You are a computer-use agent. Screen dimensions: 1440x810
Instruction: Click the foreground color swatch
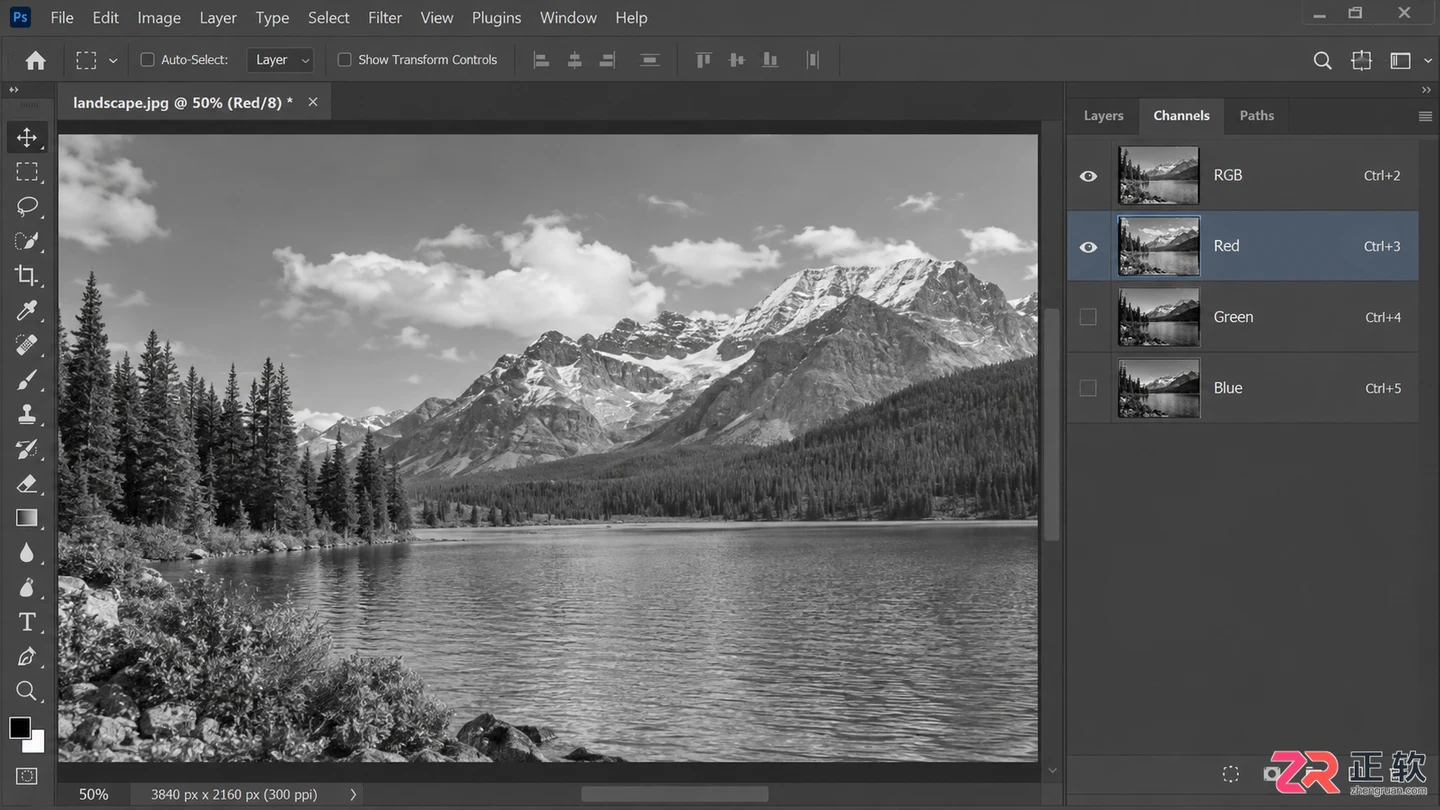click(x=20, y=728)
